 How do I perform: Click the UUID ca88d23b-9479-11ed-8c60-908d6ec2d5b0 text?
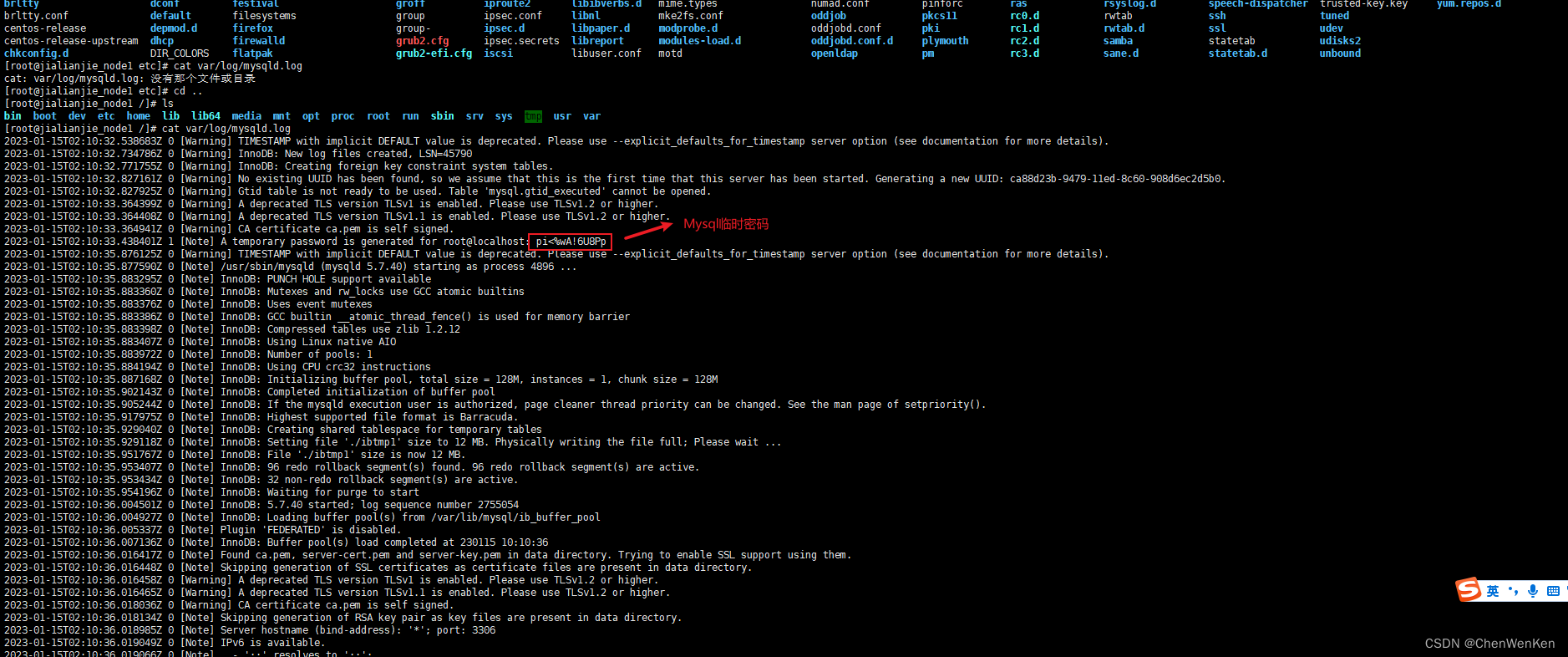click(1114, 179)
